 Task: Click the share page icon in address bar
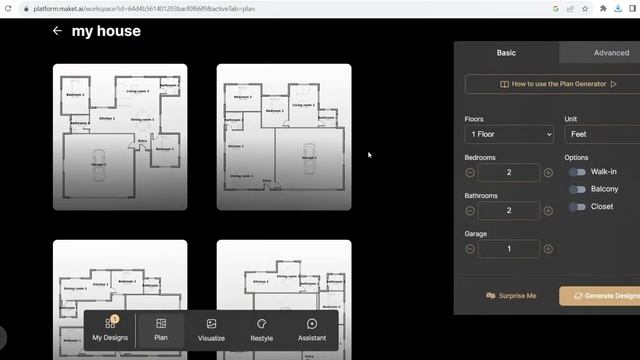(570, 9)
